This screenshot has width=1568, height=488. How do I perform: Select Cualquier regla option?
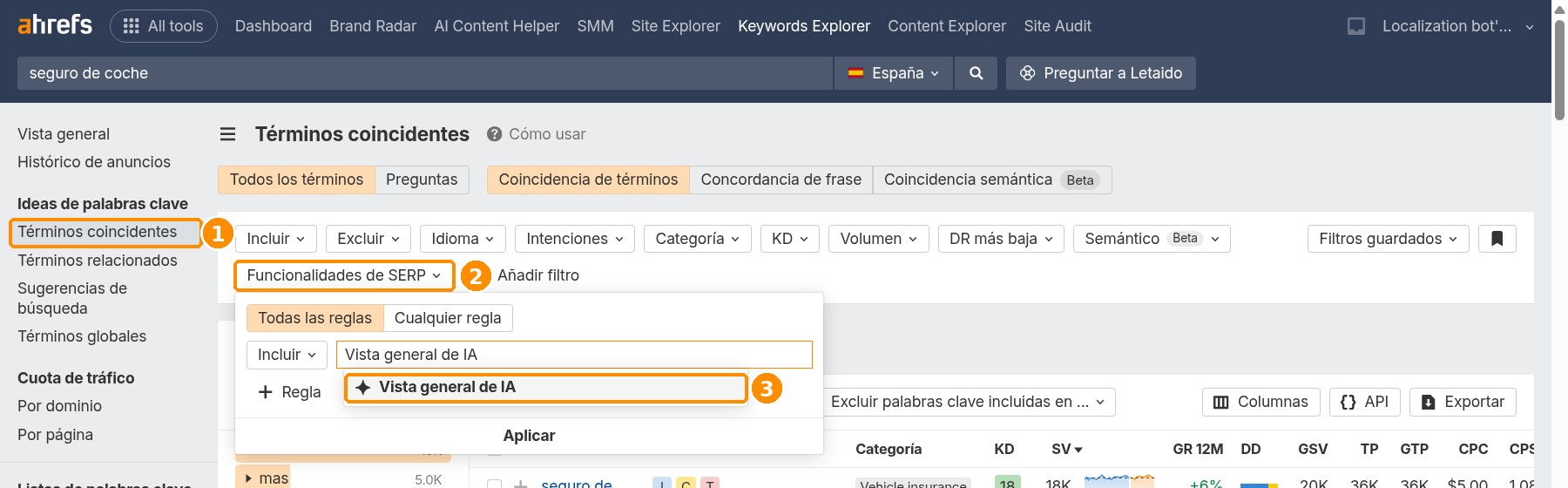448,318
